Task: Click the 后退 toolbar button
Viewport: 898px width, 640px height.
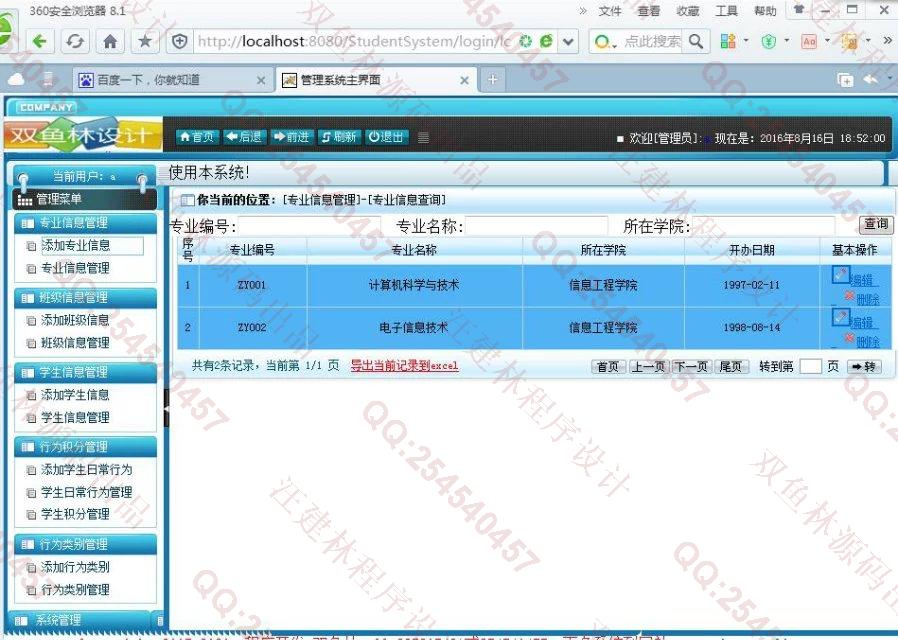Action: [x=244, y=137]
